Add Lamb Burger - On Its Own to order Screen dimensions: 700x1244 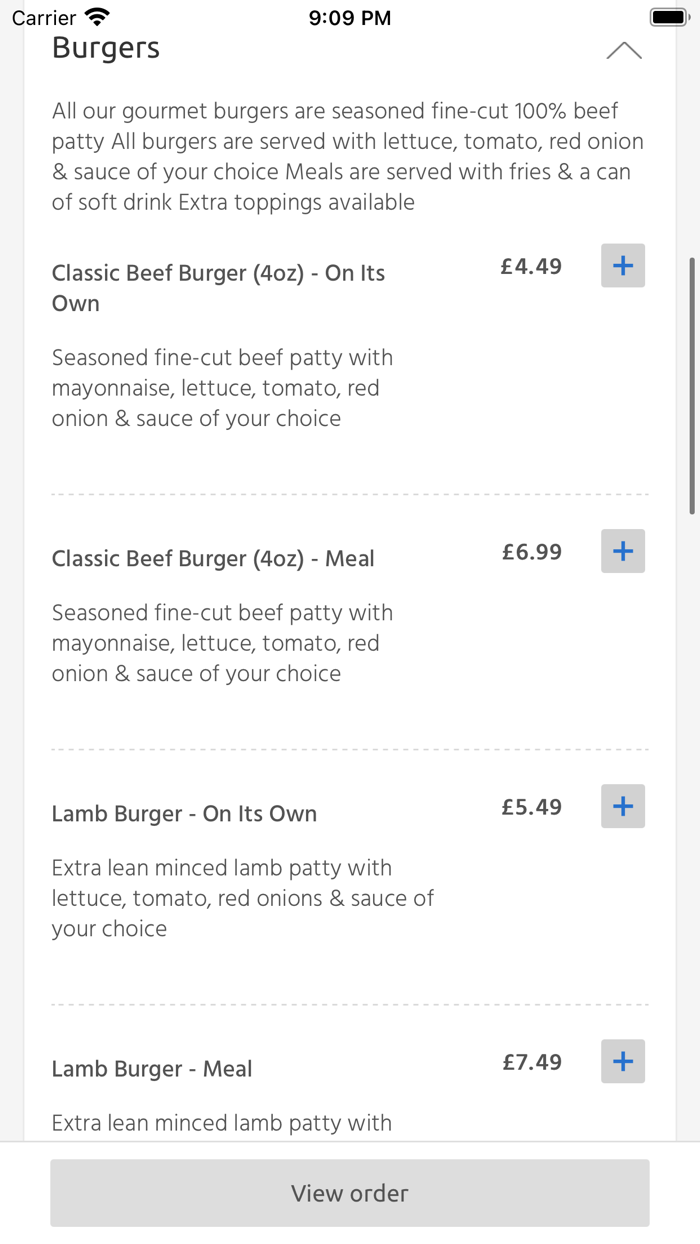point(622,806)
